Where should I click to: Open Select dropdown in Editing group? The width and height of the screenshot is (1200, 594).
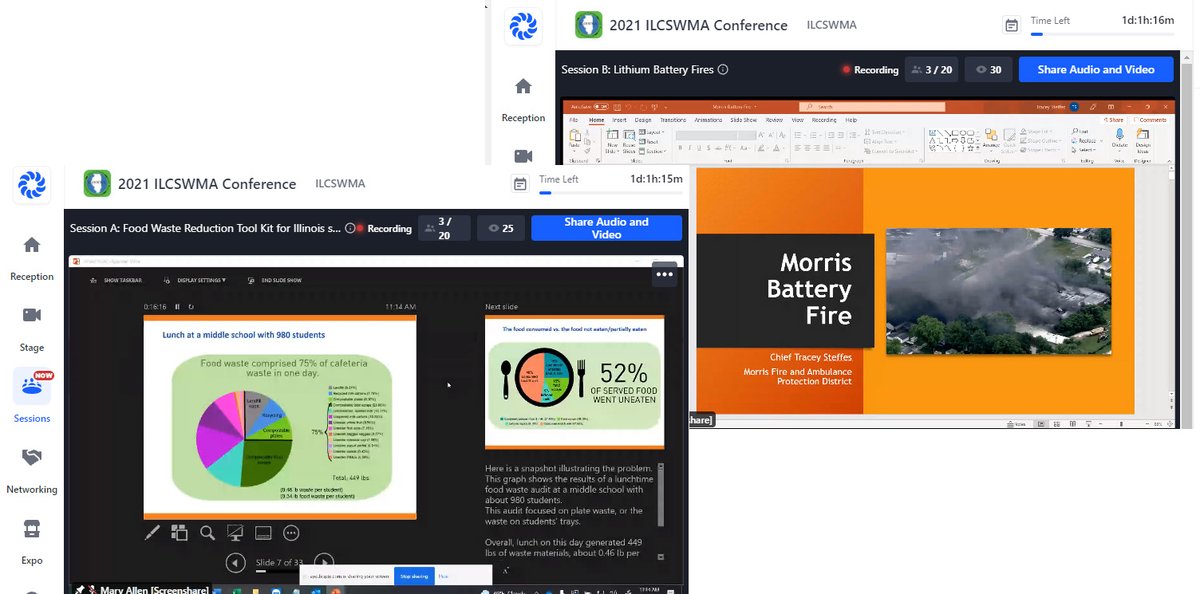(x=1082, y=149)
